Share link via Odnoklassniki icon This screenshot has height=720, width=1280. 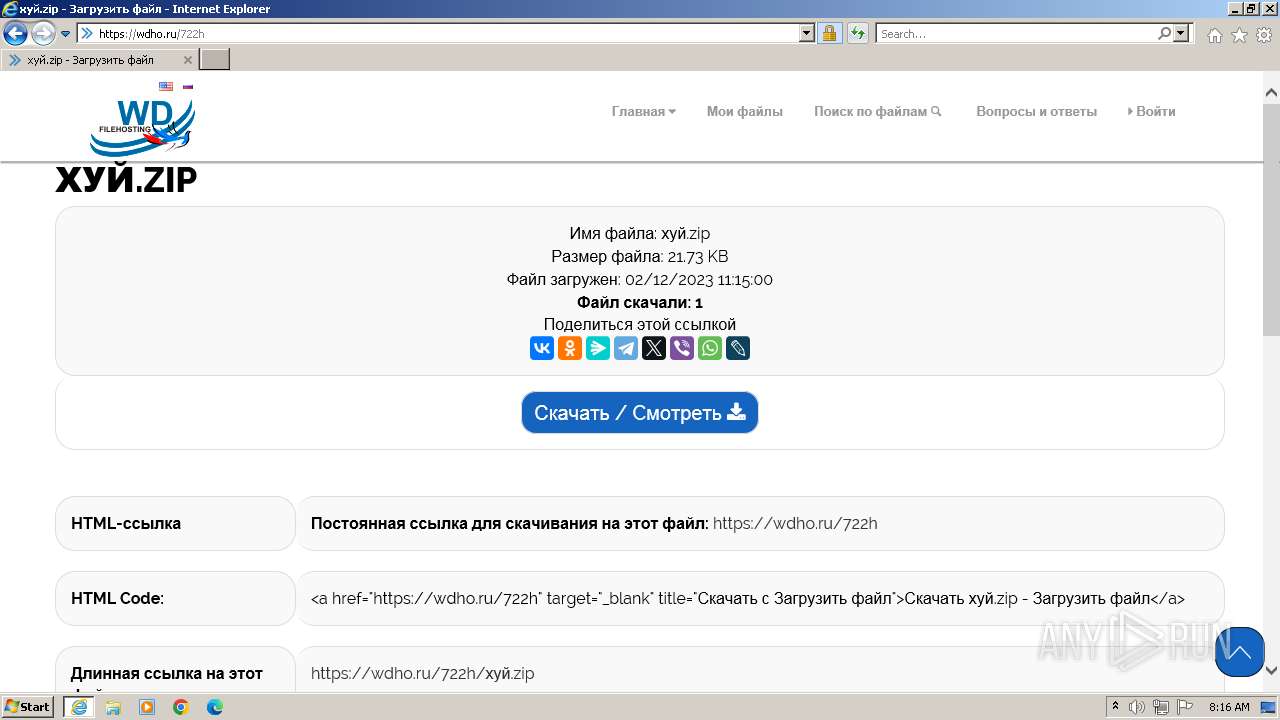tap(570, 348)
